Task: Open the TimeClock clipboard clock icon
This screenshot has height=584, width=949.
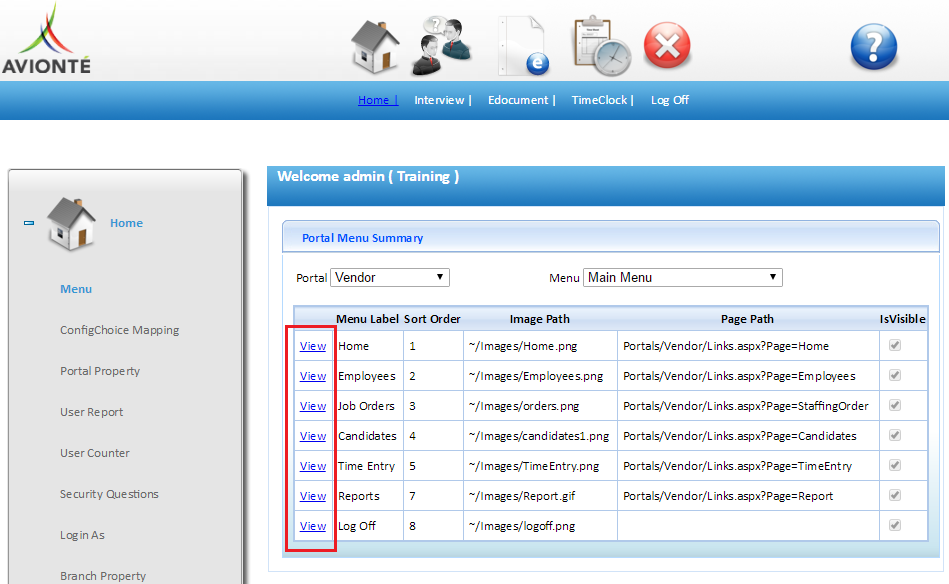Action: click(602, 47)
